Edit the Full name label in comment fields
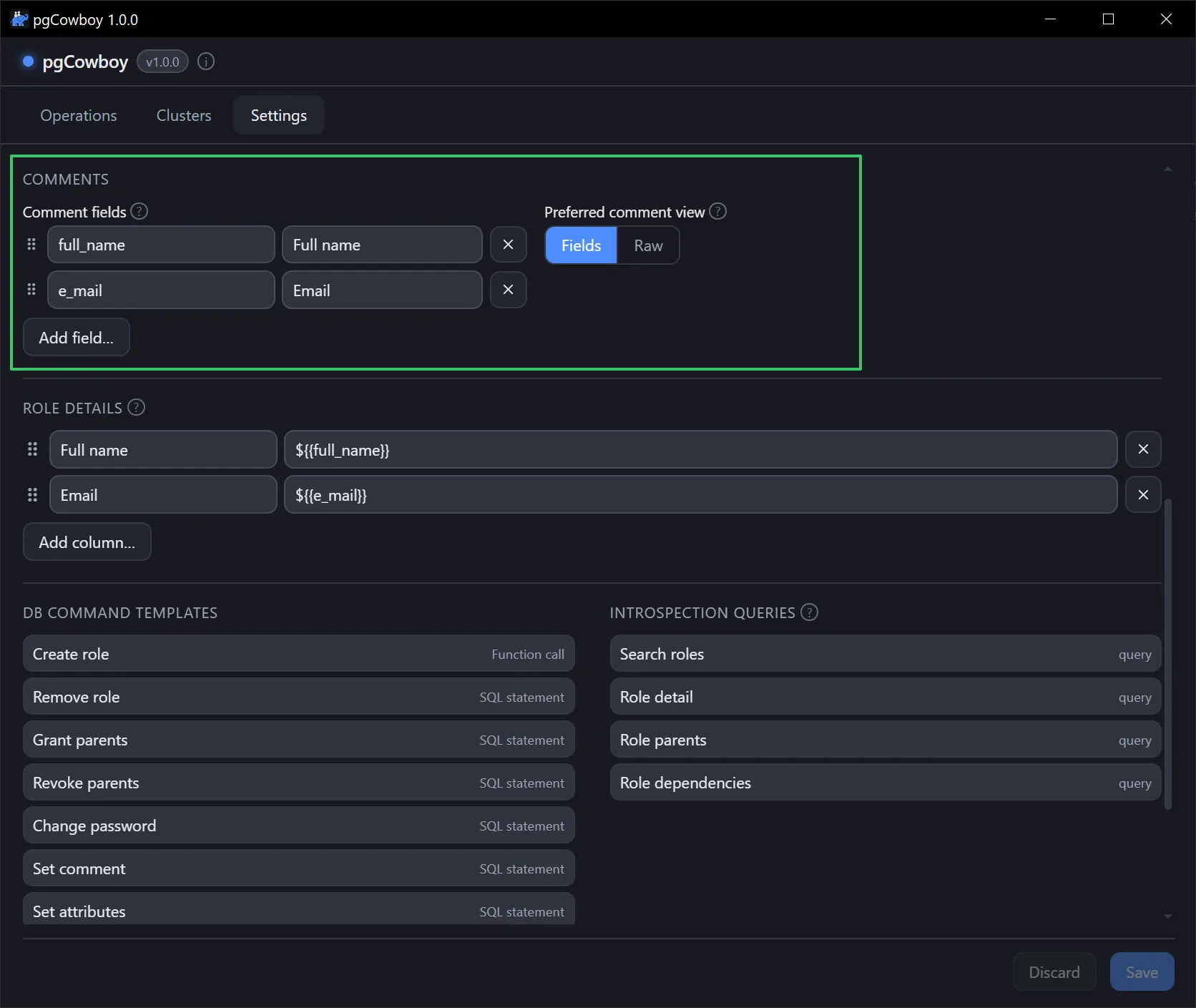Image resolution: width=1196 pixels, height=1008 pixels. coord(382,245)
